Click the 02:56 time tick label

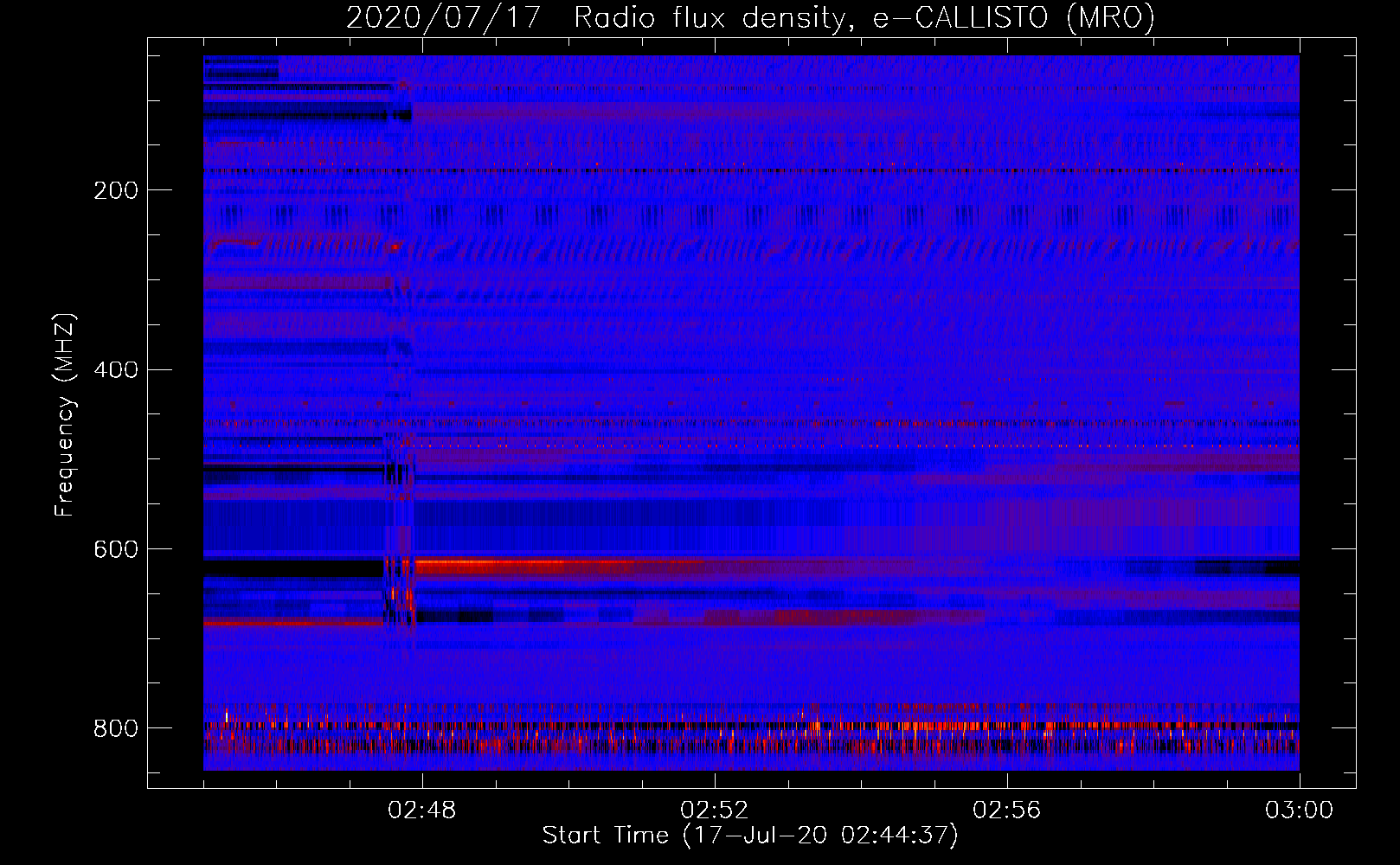point(1007,811)
